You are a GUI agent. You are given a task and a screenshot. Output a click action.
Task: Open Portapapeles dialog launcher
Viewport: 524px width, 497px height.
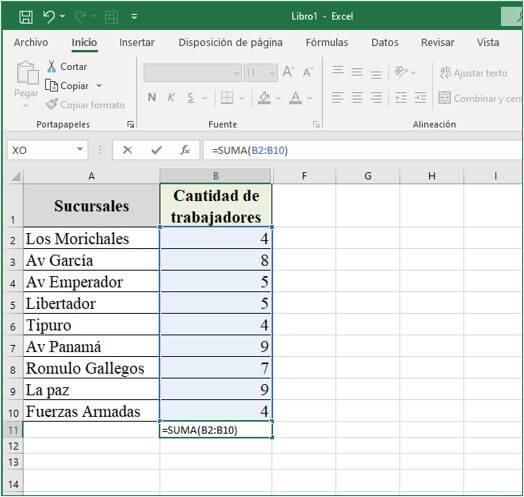click(130, 125)
